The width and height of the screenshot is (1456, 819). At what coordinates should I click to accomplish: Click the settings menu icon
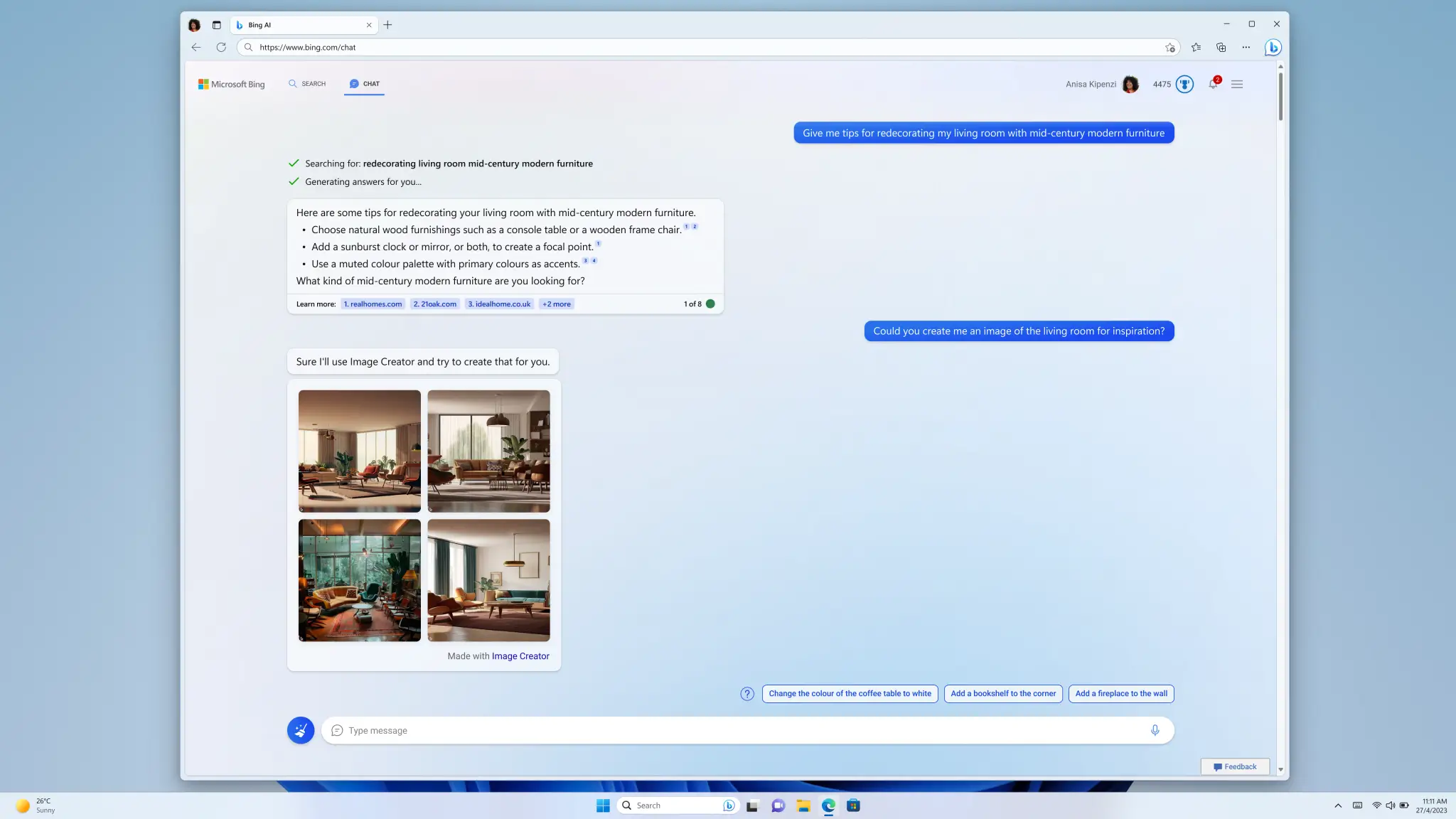tap(1236, 83)
